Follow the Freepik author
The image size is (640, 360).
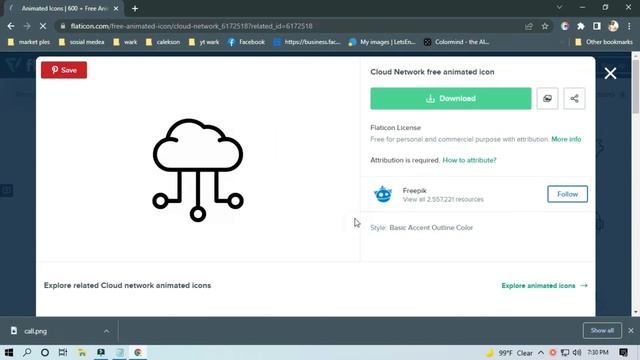(x=567, y=194)
